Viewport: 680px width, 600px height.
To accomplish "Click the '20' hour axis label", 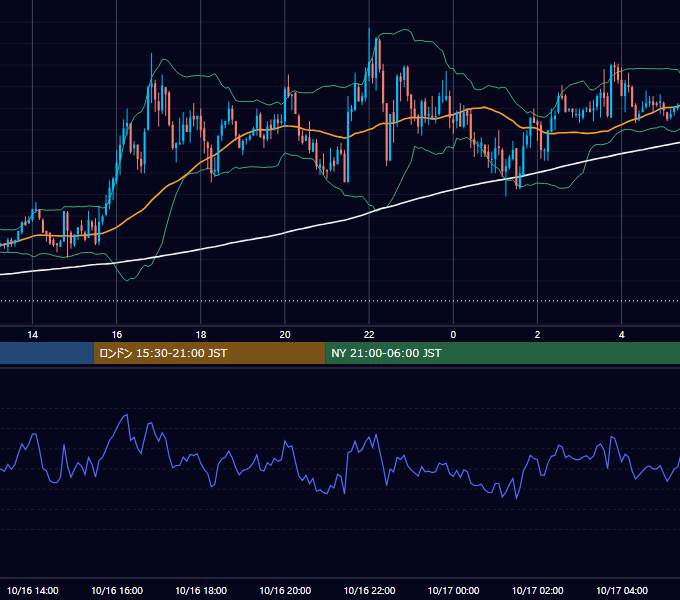I will [x=285, y=335].
